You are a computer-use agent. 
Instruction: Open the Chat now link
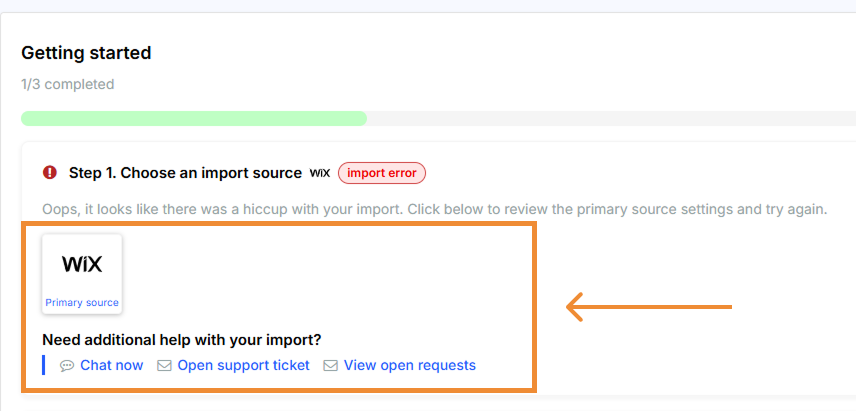click(x=111, y=365)
